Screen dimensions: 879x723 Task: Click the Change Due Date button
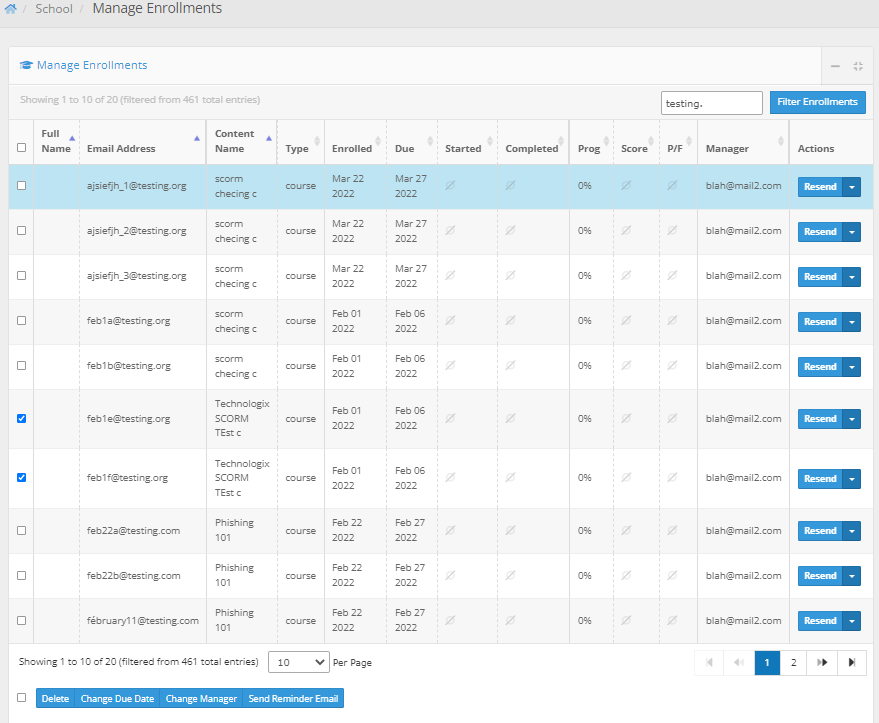point(117,699)
